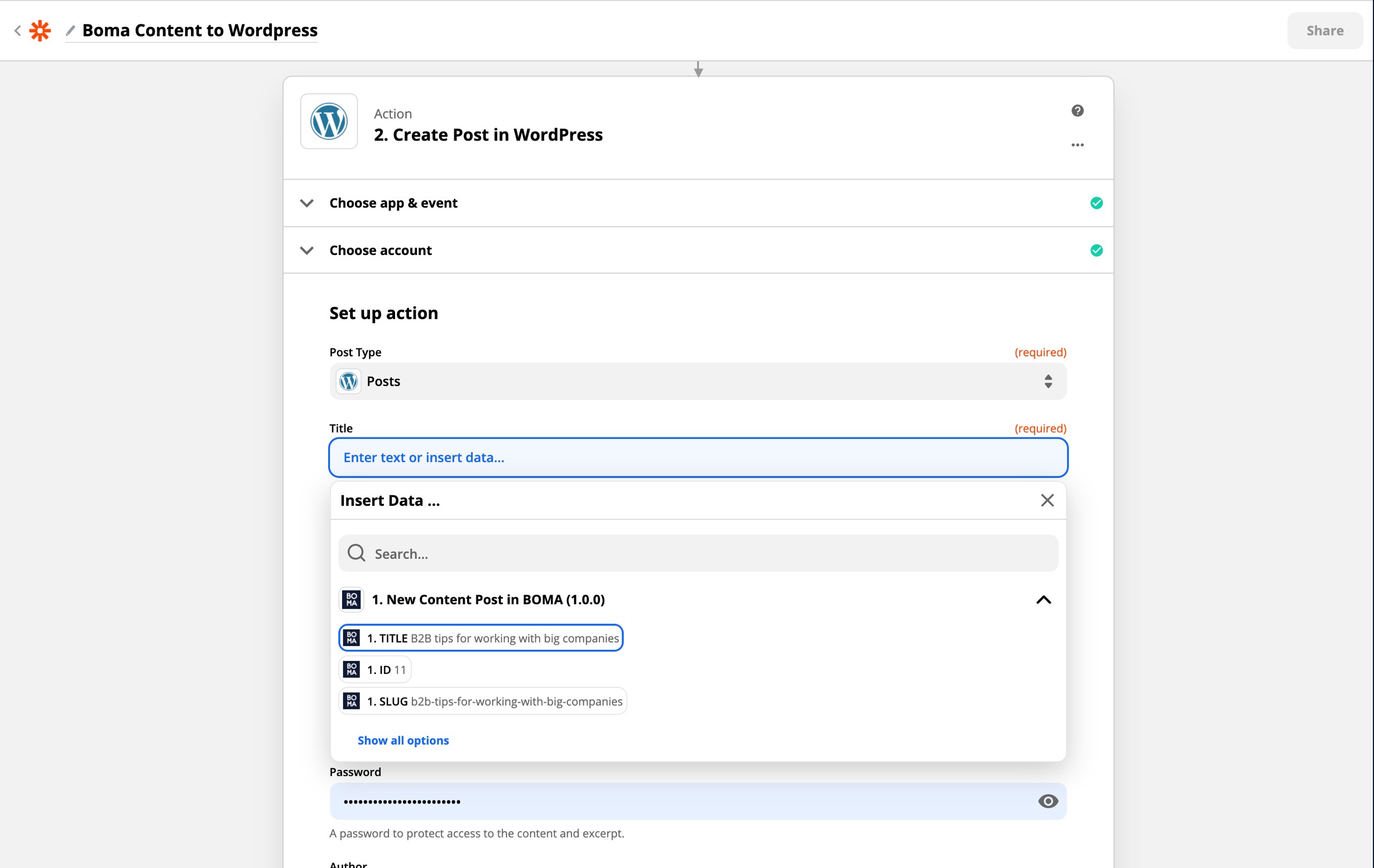Open the Zapier home logo
The height and width of the screenshot is (868, 1374).
(40, 31)
